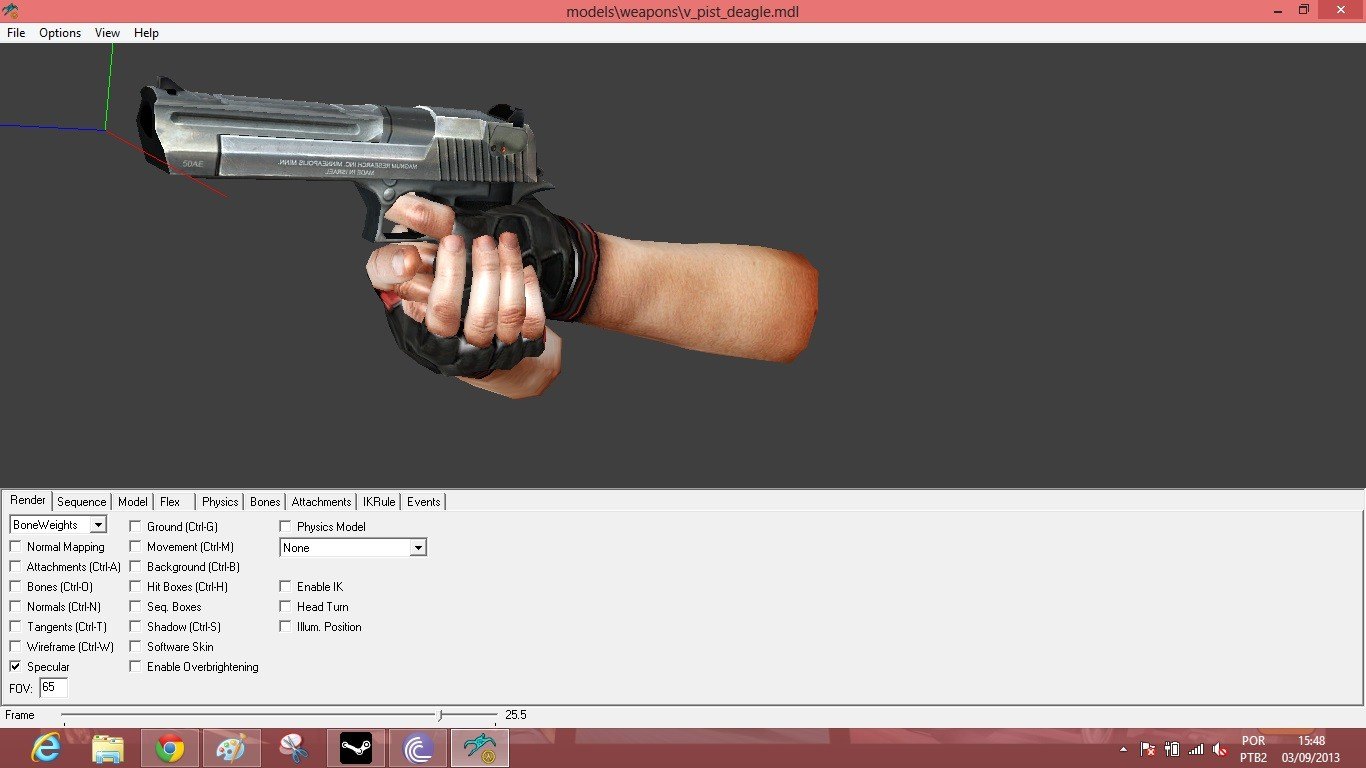Show hidden system tray icons arrow
Image resolution: width=1366 pixels, height=768 pixels.
click(1123, 749)
